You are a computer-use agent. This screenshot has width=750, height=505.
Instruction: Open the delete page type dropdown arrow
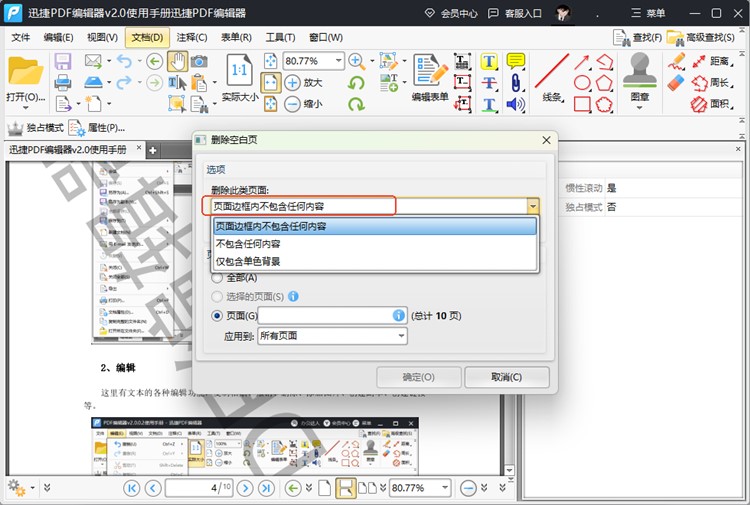[532, 207]
